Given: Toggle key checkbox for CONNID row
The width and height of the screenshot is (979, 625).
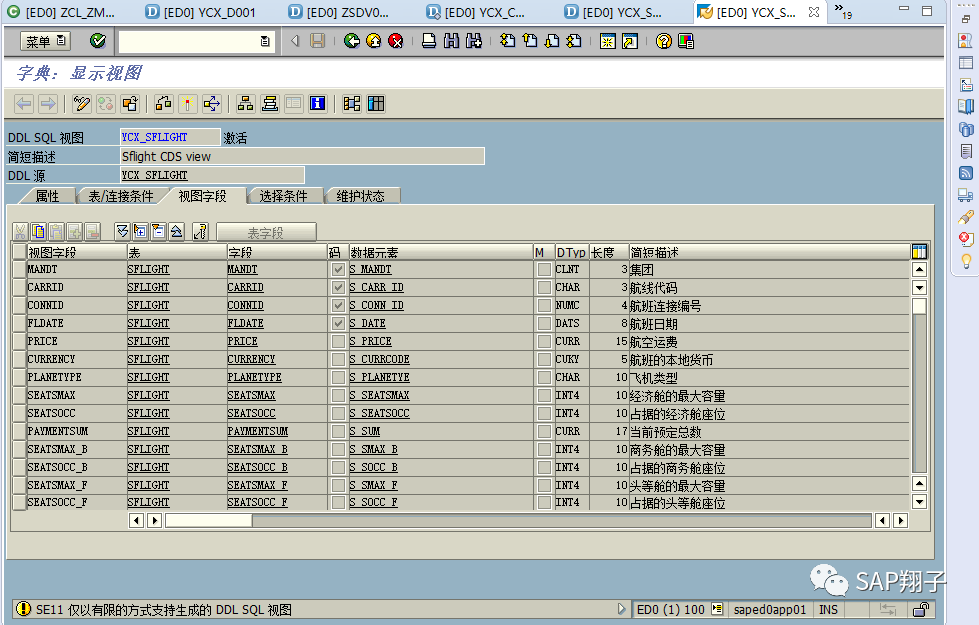Looking at the screenshot, I should 338,305.
